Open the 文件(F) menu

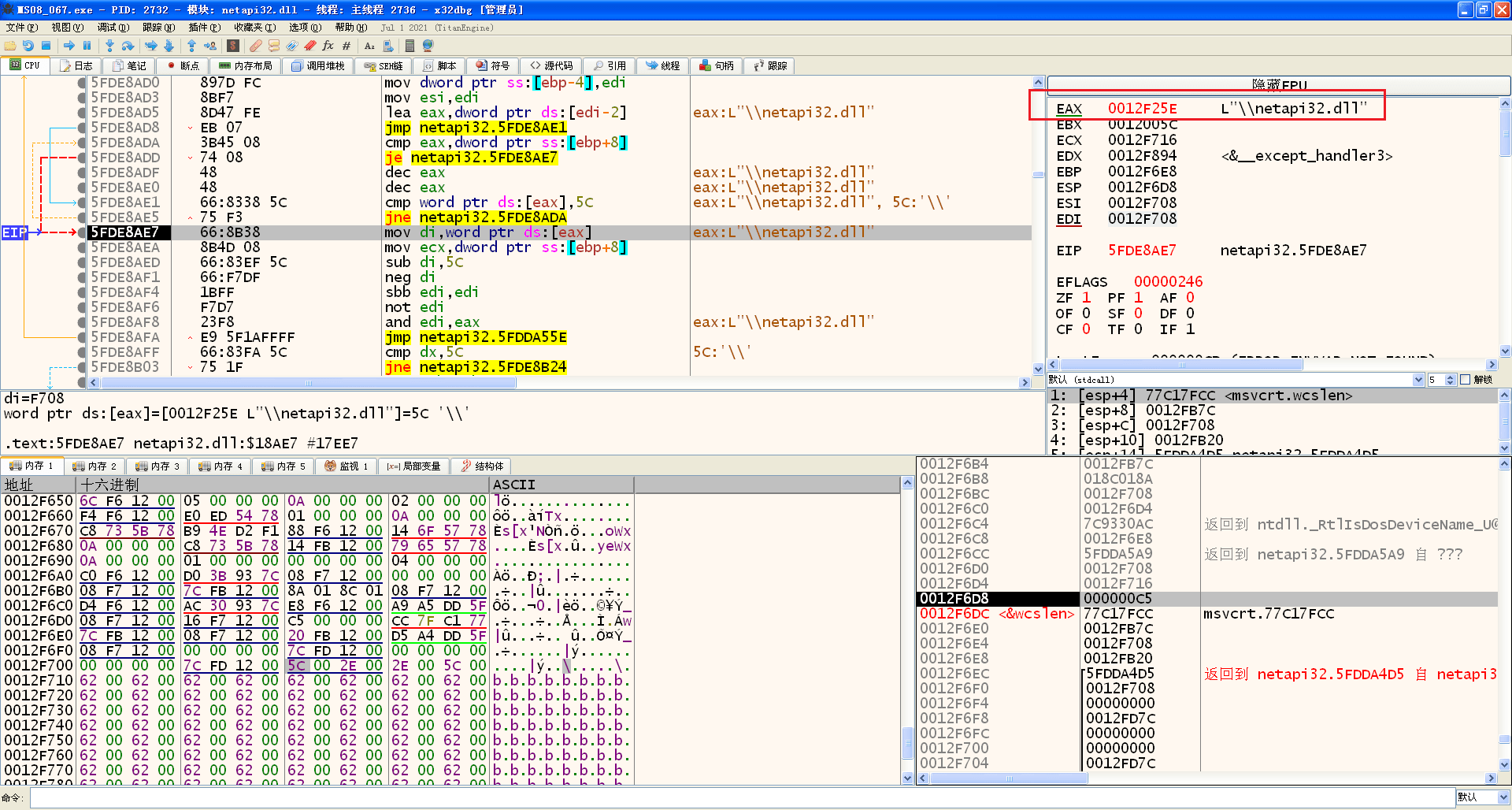pos(21,28)
